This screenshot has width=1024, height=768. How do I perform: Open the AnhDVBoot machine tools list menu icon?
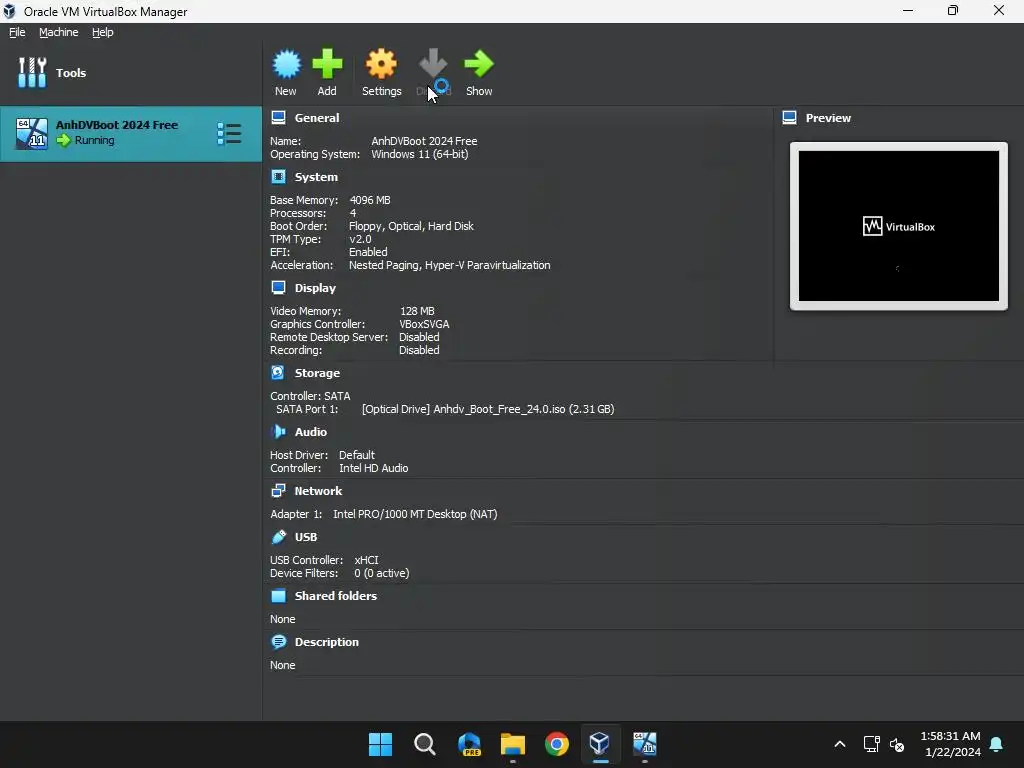tap(229, 134)
